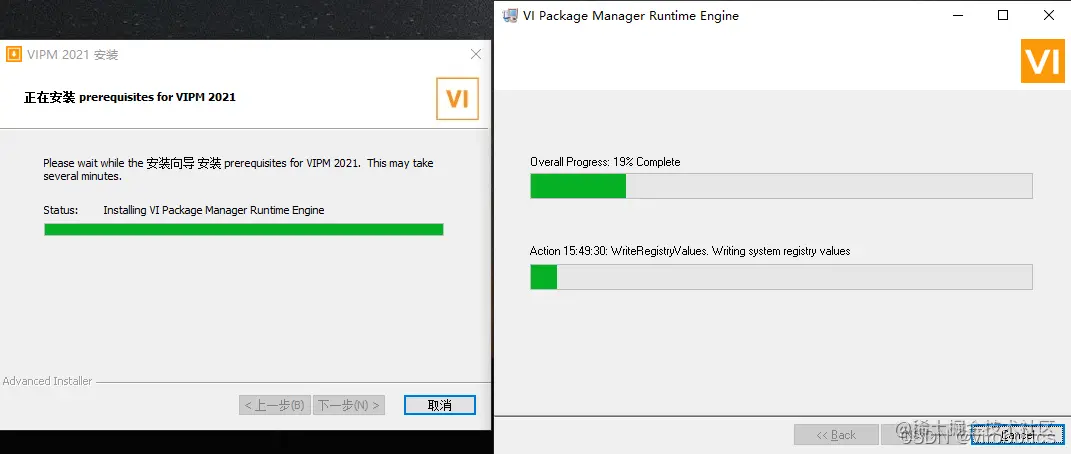Viewport: 1071px width, 454px height.
Task: Click the orange VI logo in the Runtime Engine window
Action: pyautogui.click(x=1043, y=61)
